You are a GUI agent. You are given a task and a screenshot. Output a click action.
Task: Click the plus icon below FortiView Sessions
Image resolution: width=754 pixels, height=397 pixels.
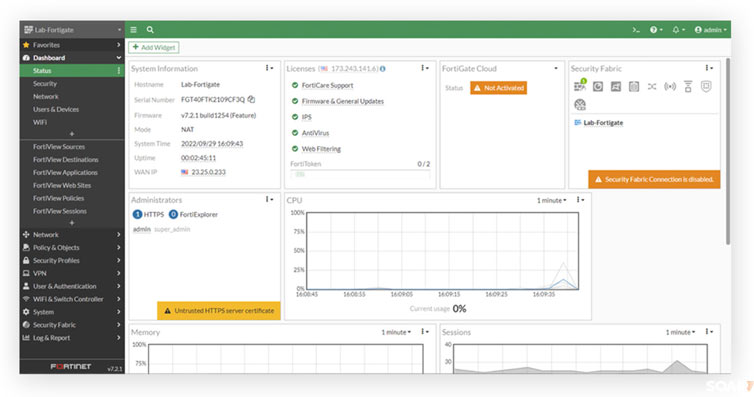pos(72,223)
